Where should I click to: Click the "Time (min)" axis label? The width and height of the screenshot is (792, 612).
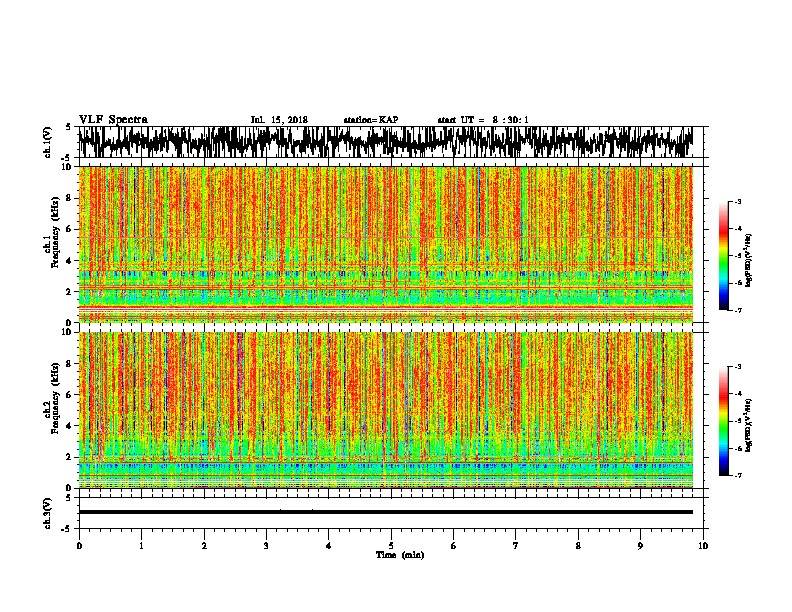tap(400, 555)
